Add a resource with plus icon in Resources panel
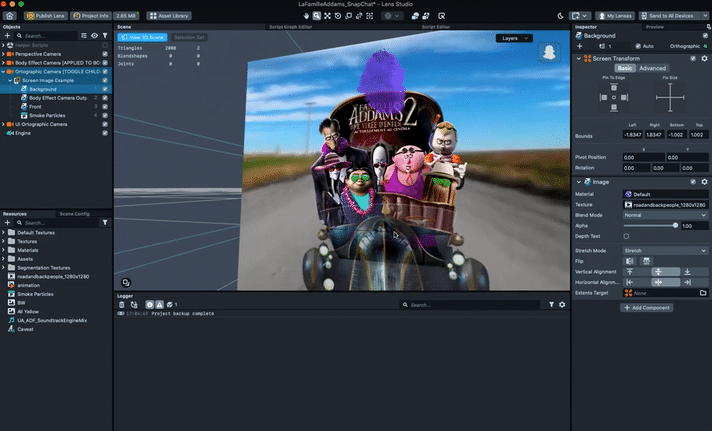Screen dimensions: 712x431 pyautogui.click(x=7, y=223)
